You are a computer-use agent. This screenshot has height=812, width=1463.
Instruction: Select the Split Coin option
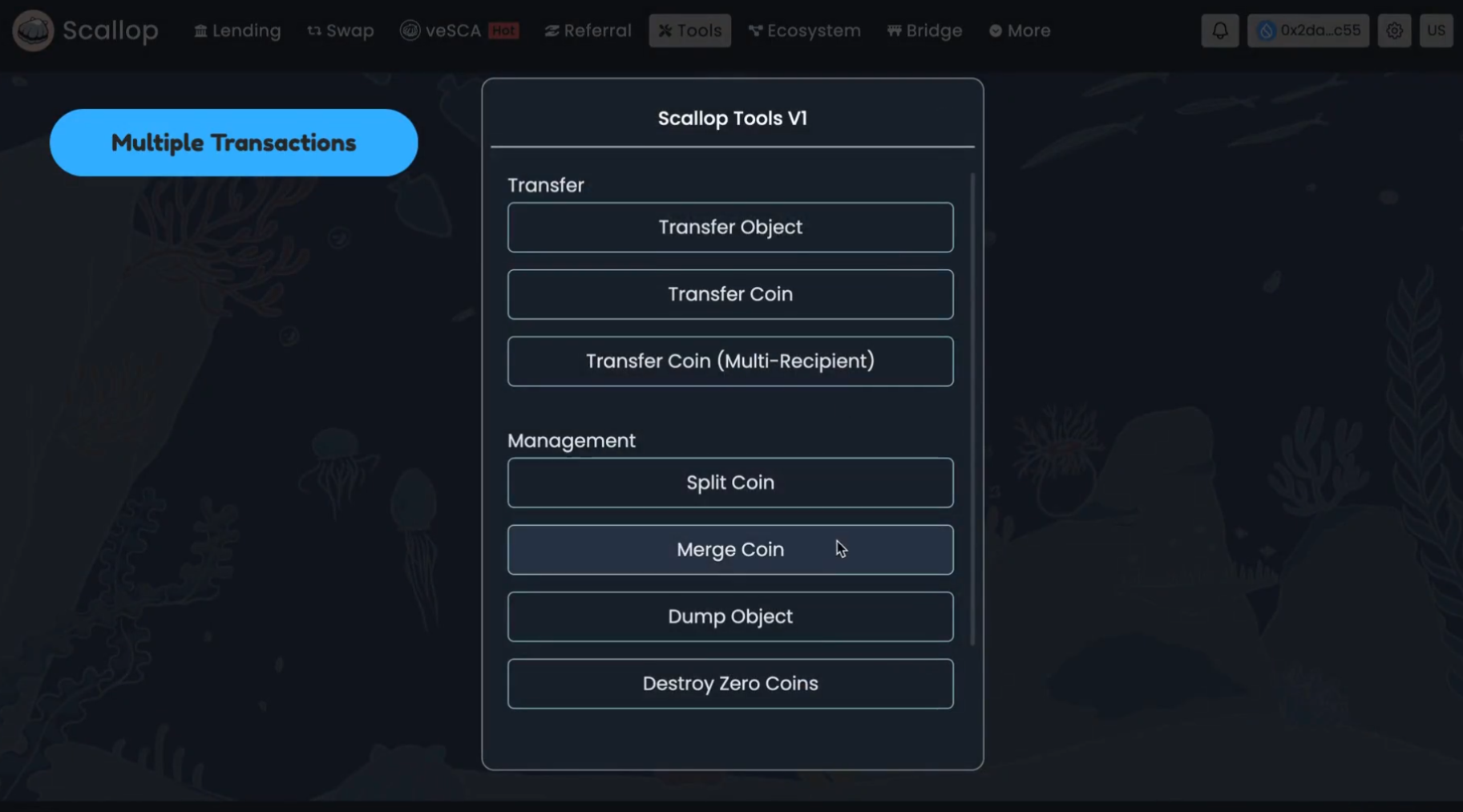coord(729,483)
